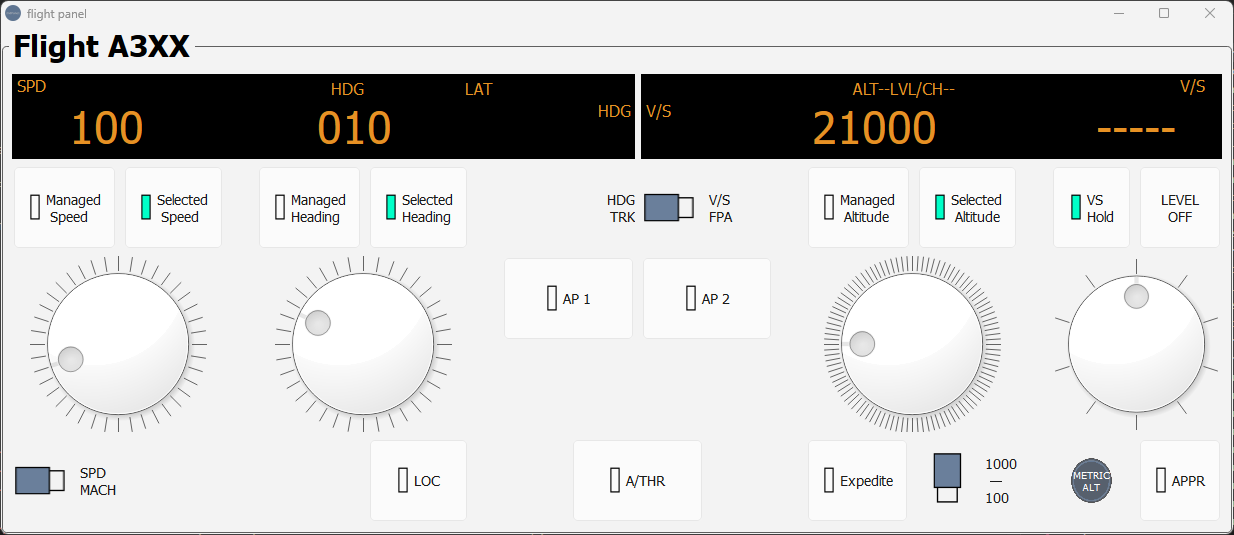
Task: Select Managed Speed mode
Action: (x=64, y=207)
